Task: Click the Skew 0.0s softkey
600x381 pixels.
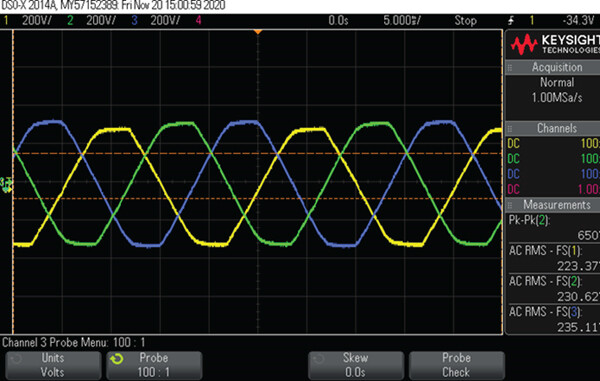Action: pyautogui.click(x=355, y=365)
